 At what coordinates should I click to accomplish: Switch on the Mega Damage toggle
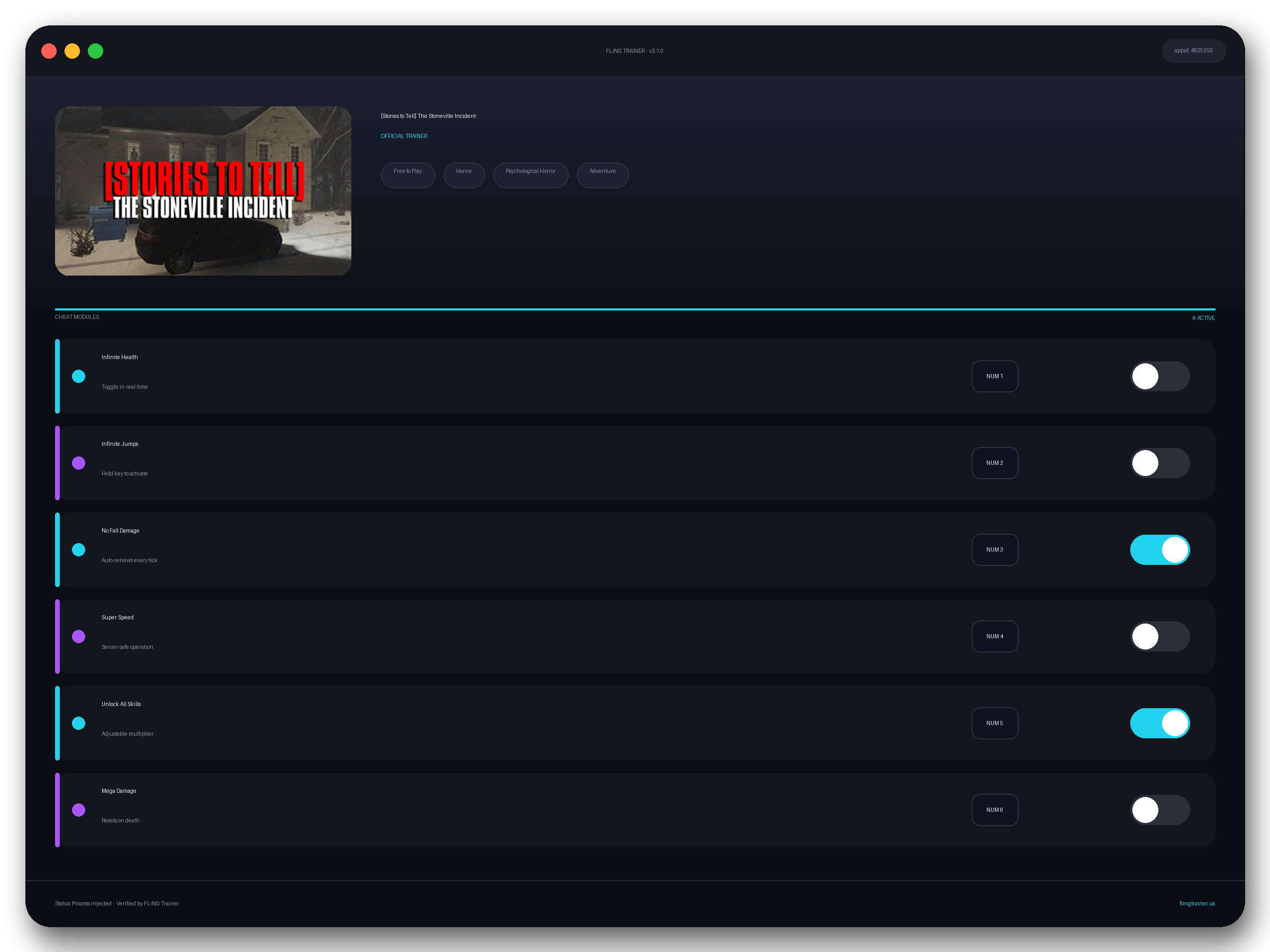1160,810
